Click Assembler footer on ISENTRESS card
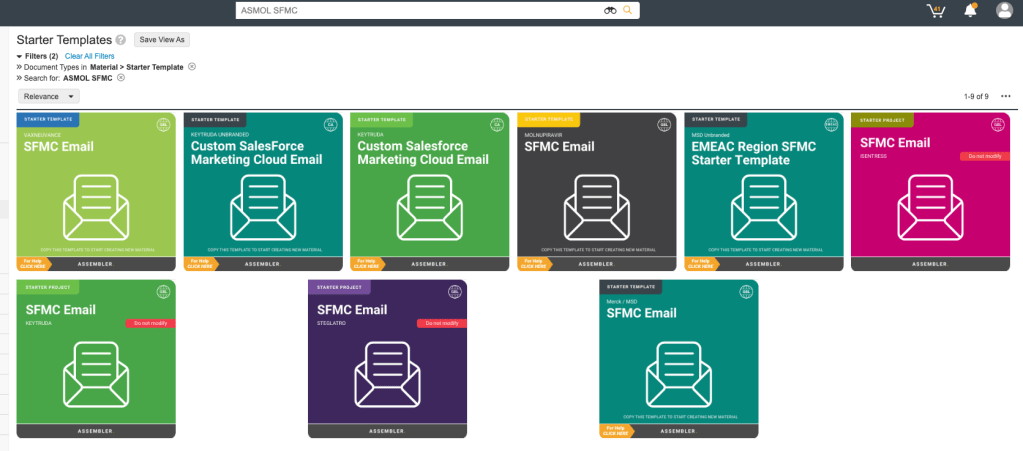Viewport: 1023px width, 451px height. click(x=930, y=264)
